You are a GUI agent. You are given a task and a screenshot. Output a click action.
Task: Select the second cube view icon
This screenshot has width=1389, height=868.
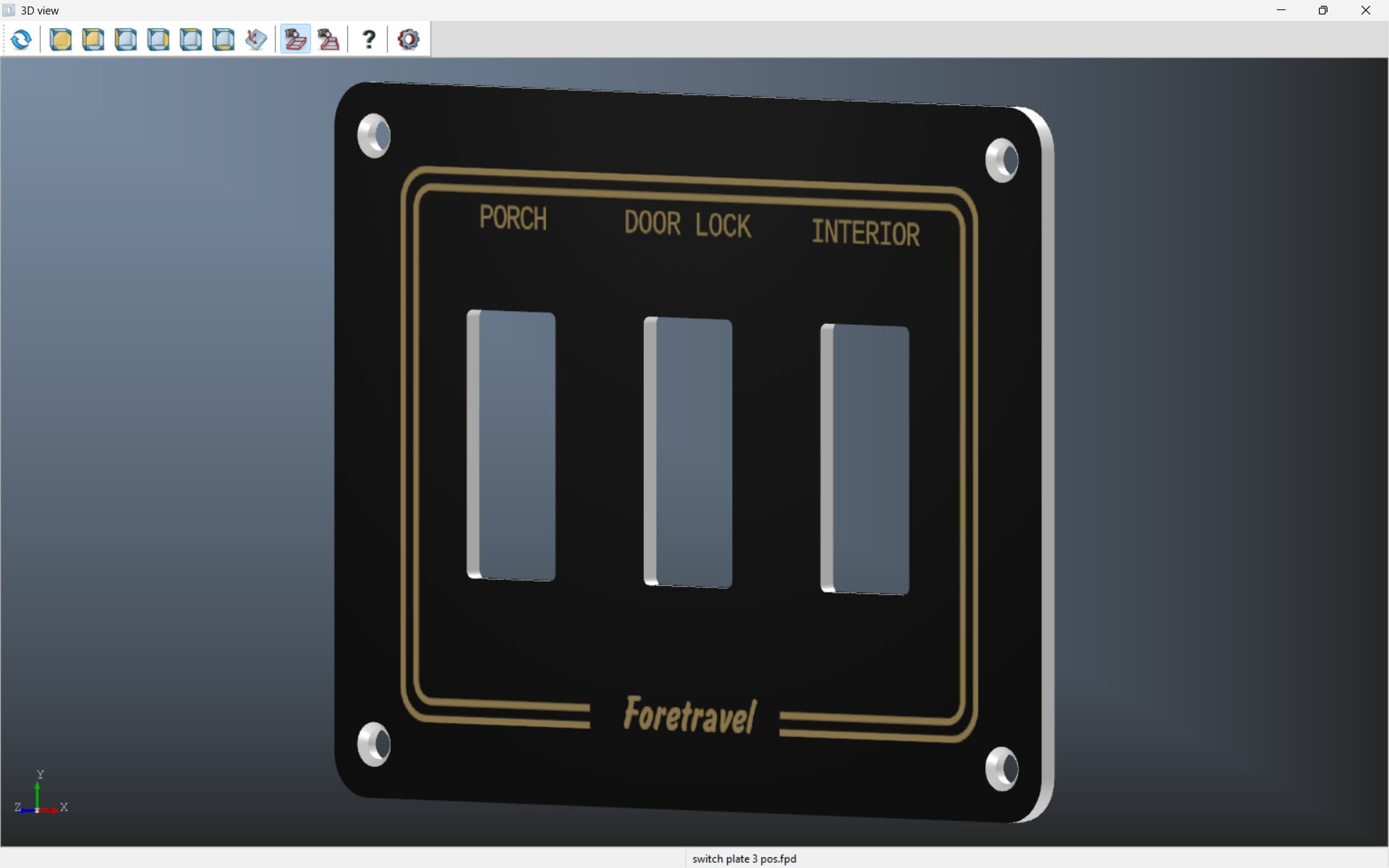click(x=93, y=39)
